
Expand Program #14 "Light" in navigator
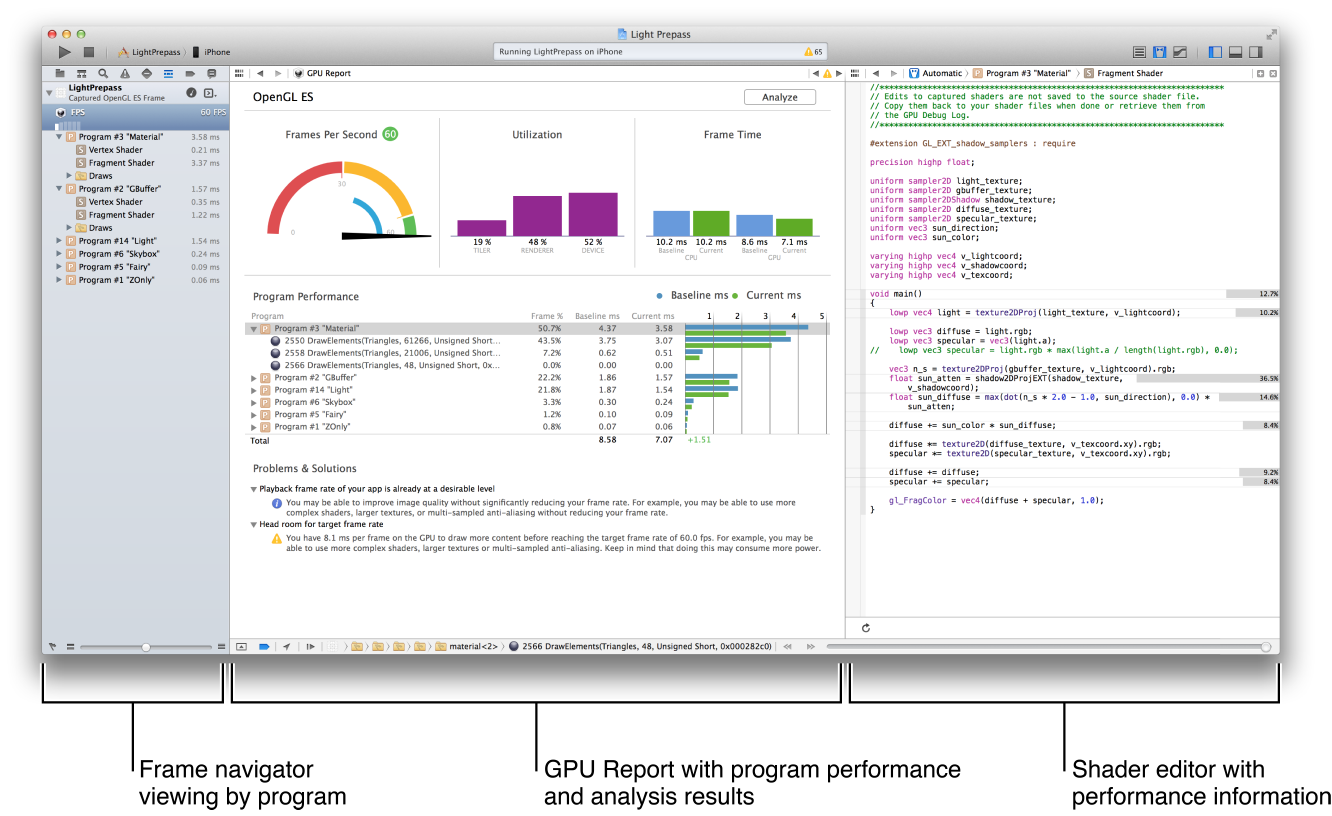60,241
